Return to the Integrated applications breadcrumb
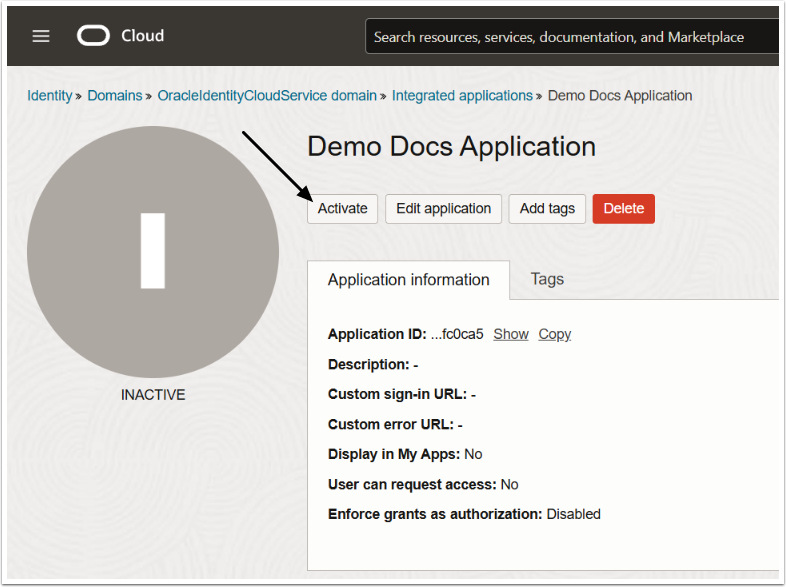 [x=462, y=96]
